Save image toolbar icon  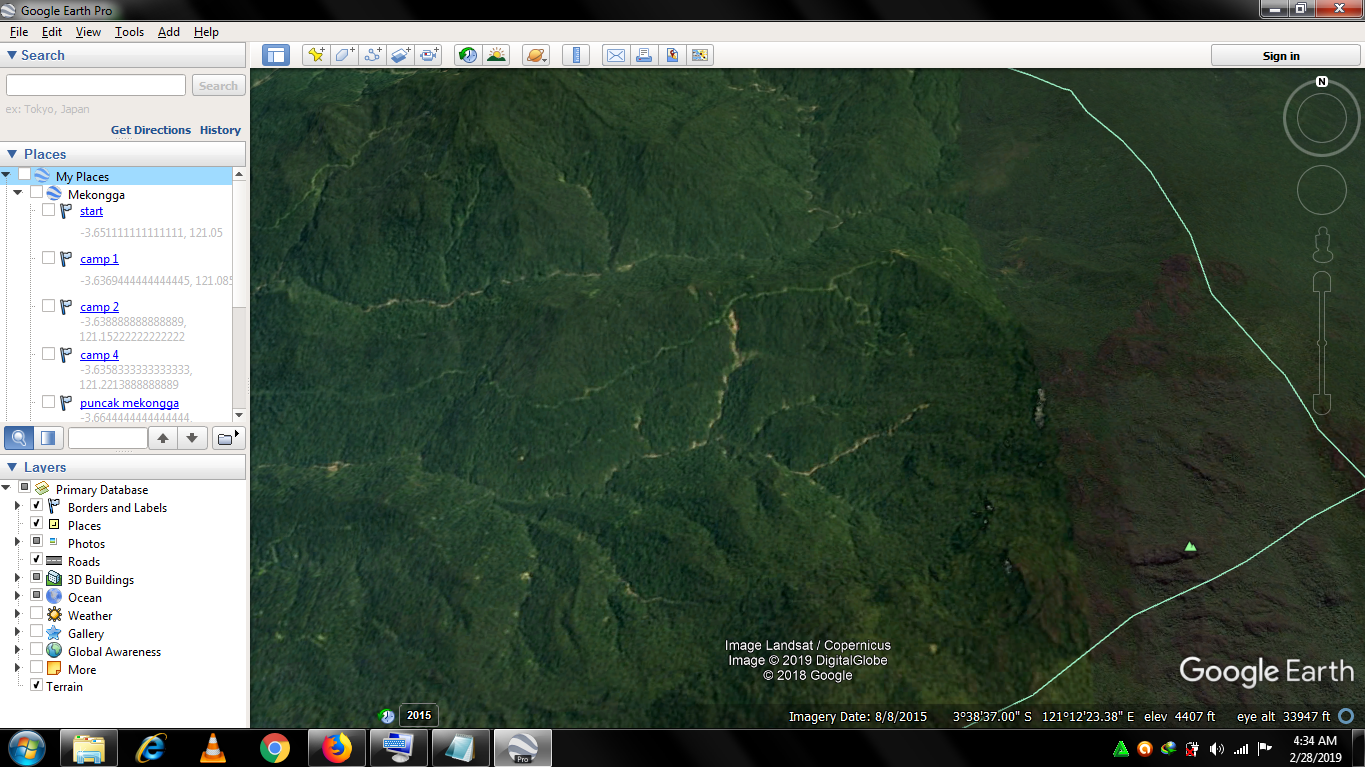672,55
